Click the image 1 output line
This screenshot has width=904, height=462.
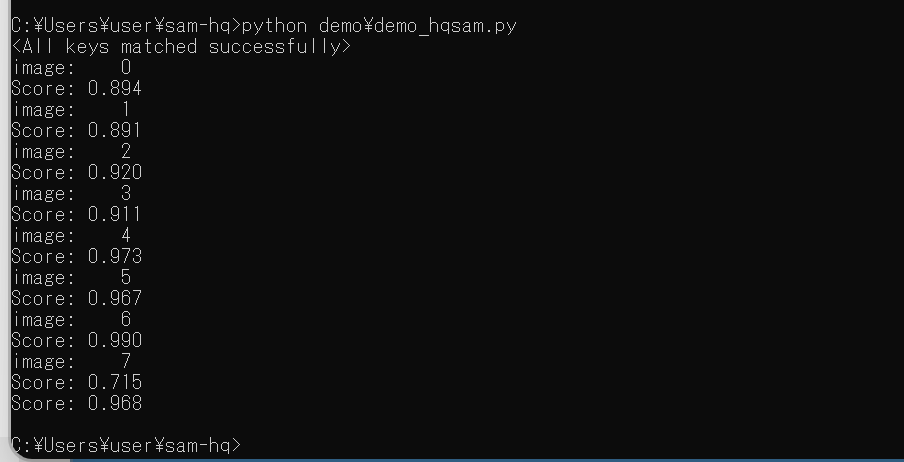(x=71, y=110)
